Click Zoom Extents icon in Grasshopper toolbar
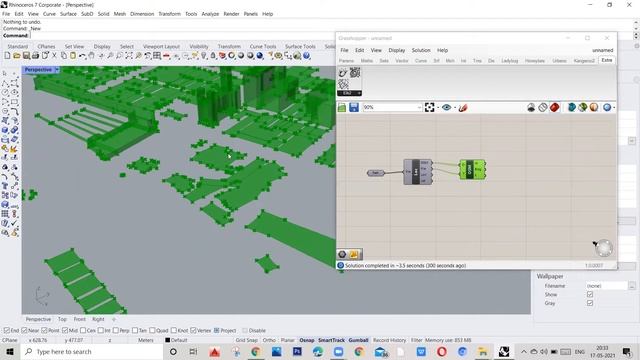 tap(429, 107)
